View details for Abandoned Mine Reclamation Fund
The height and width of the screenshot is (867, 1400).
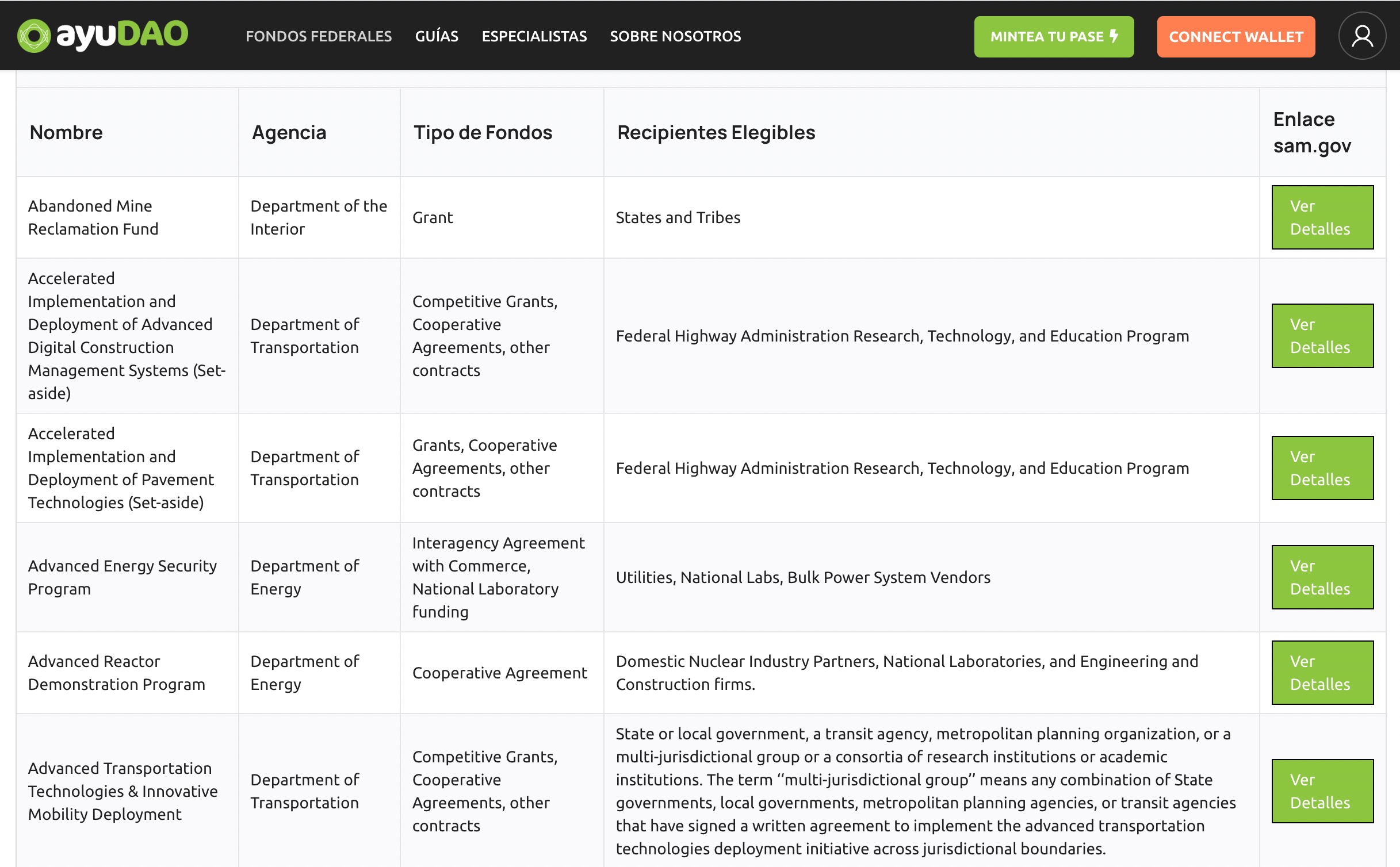1322,217
